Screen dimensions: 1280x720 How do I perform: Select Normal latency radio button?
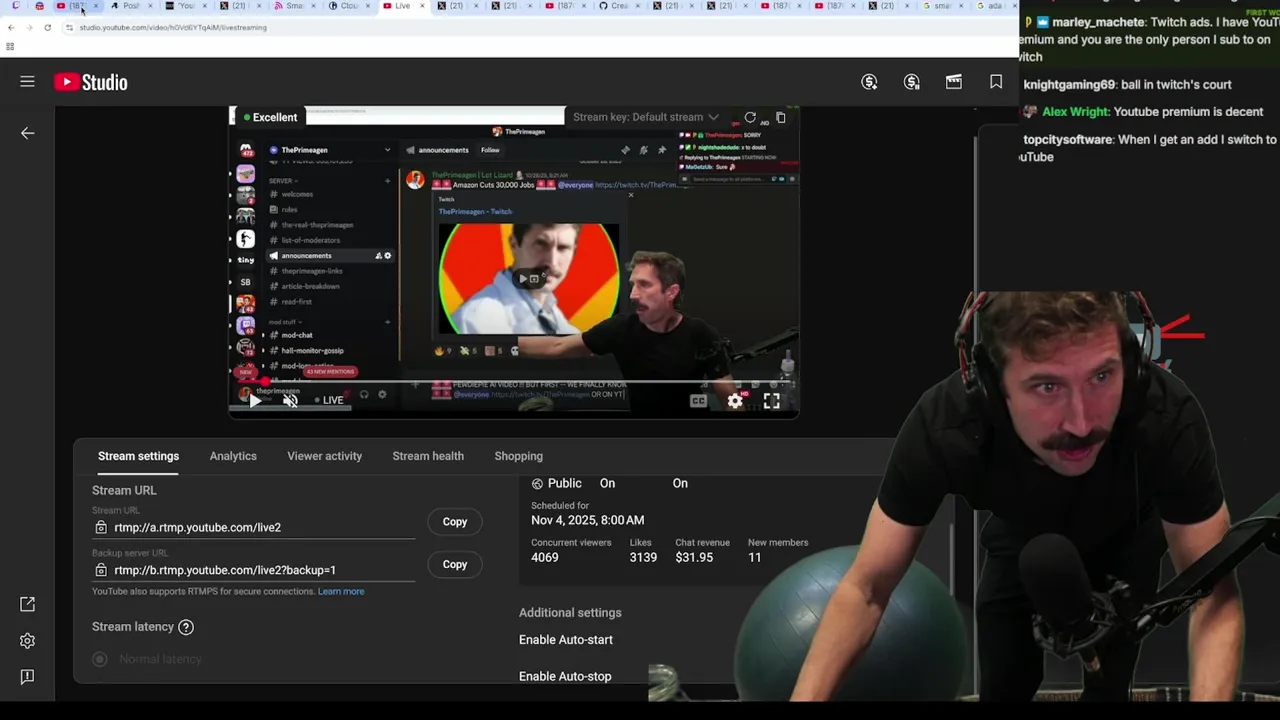point(99,659)
